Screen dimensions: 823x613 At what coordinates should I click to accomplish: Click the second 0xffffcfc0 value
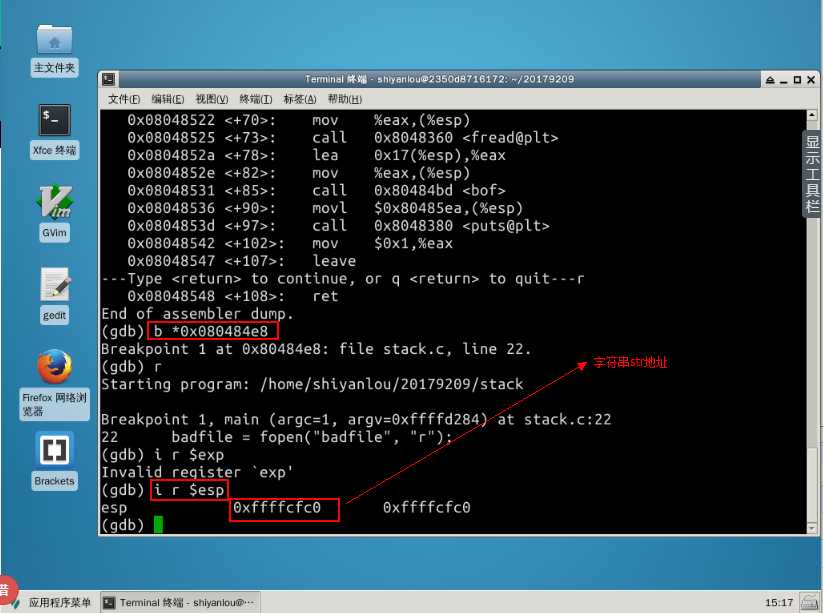click(x=427, y=508)
